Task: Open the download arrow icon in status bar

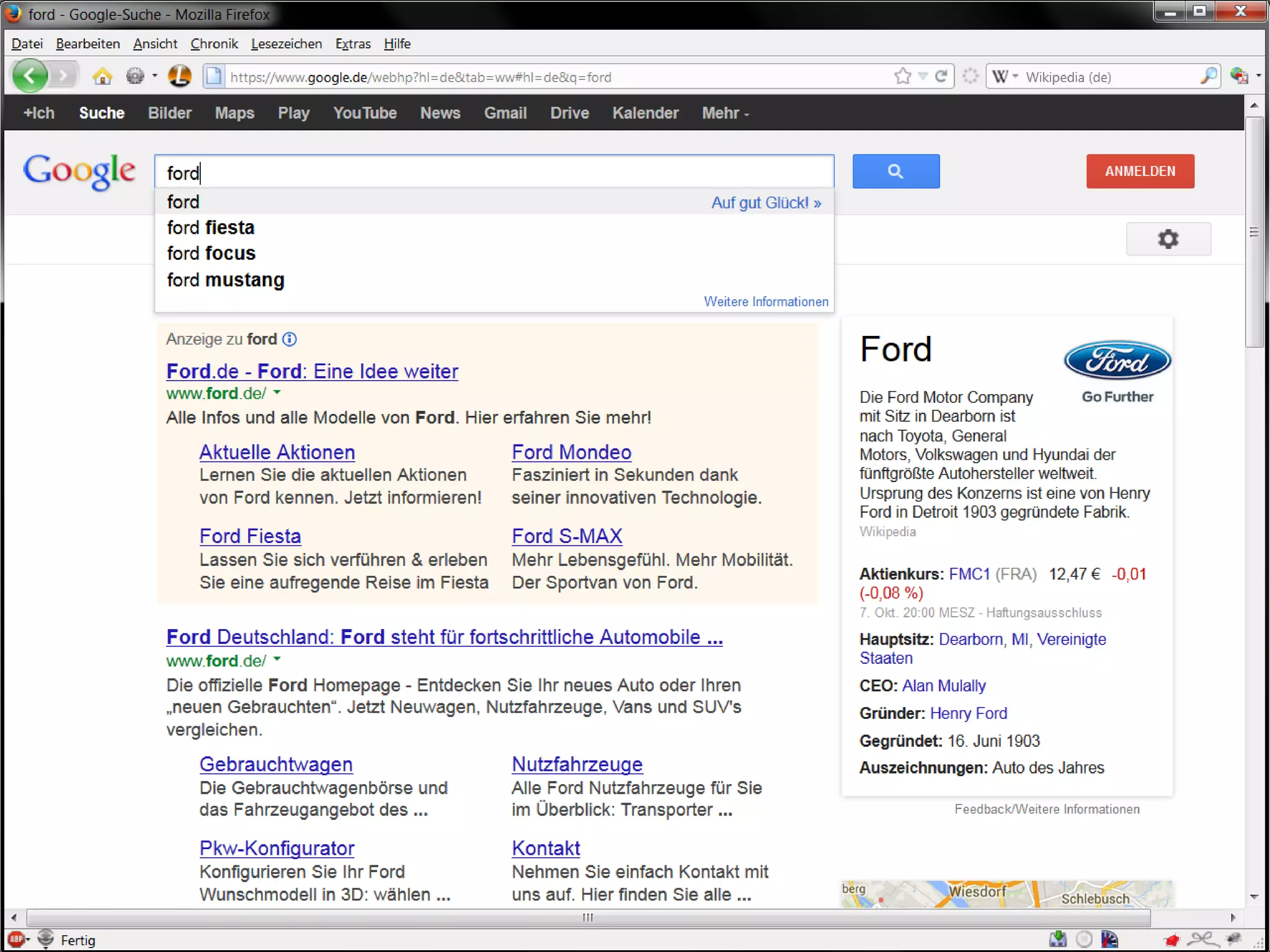Action: pos(1057,940)
